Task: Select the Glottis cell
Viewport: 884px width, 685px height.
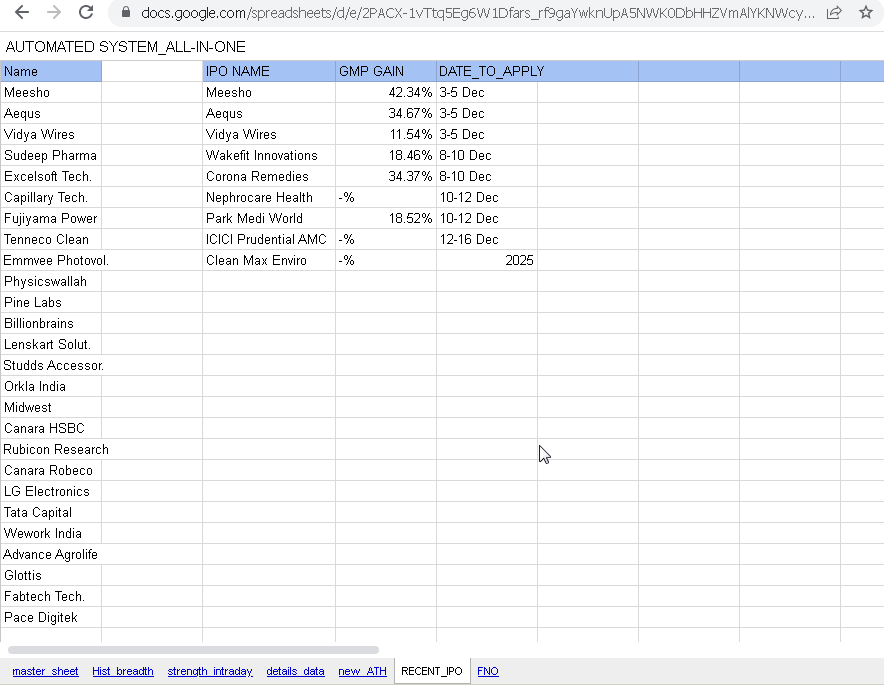Action: [51, 576]
